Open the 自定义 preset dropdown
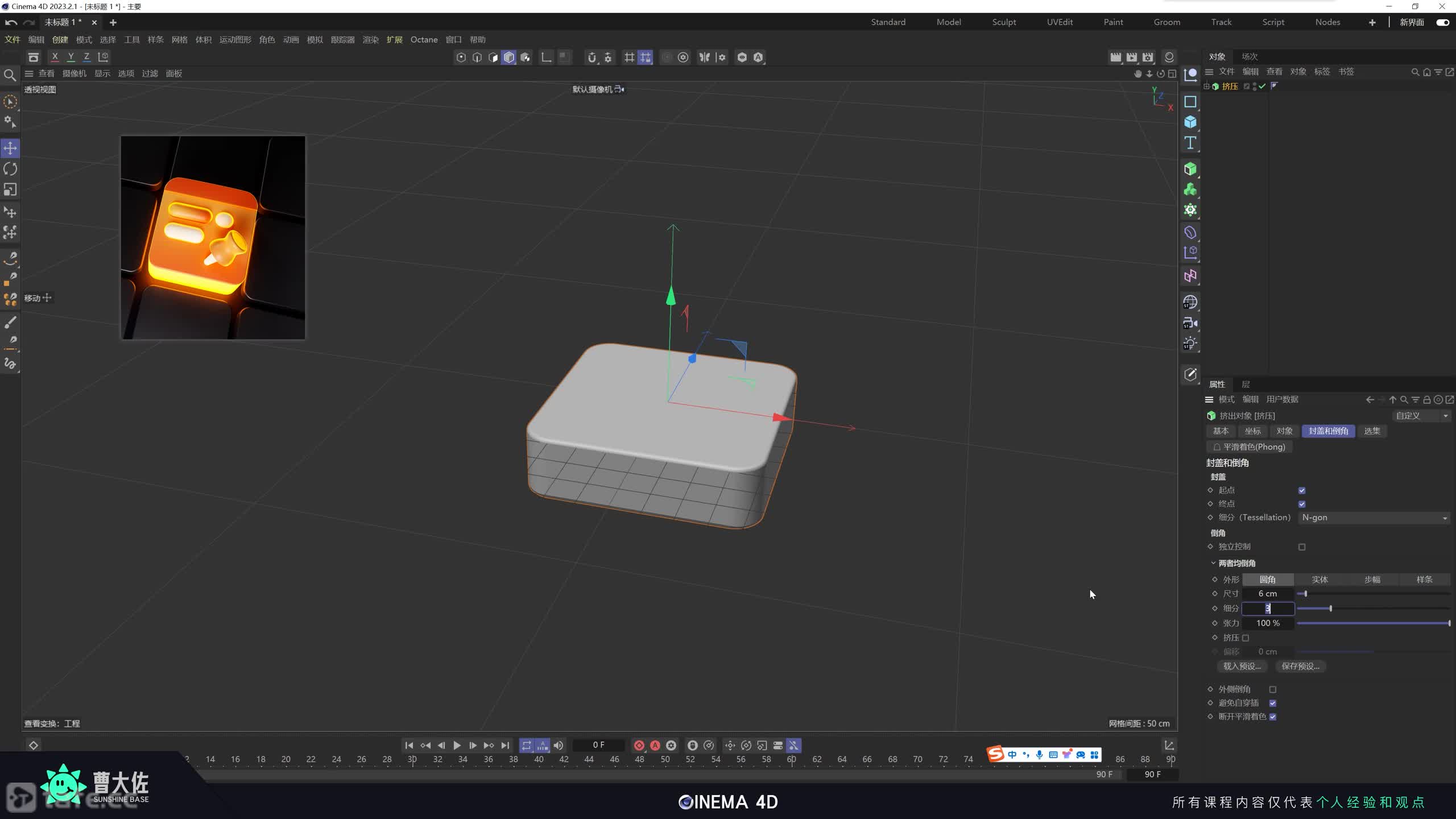This screenshot has height=819, width=1456. coord(1420,416)
